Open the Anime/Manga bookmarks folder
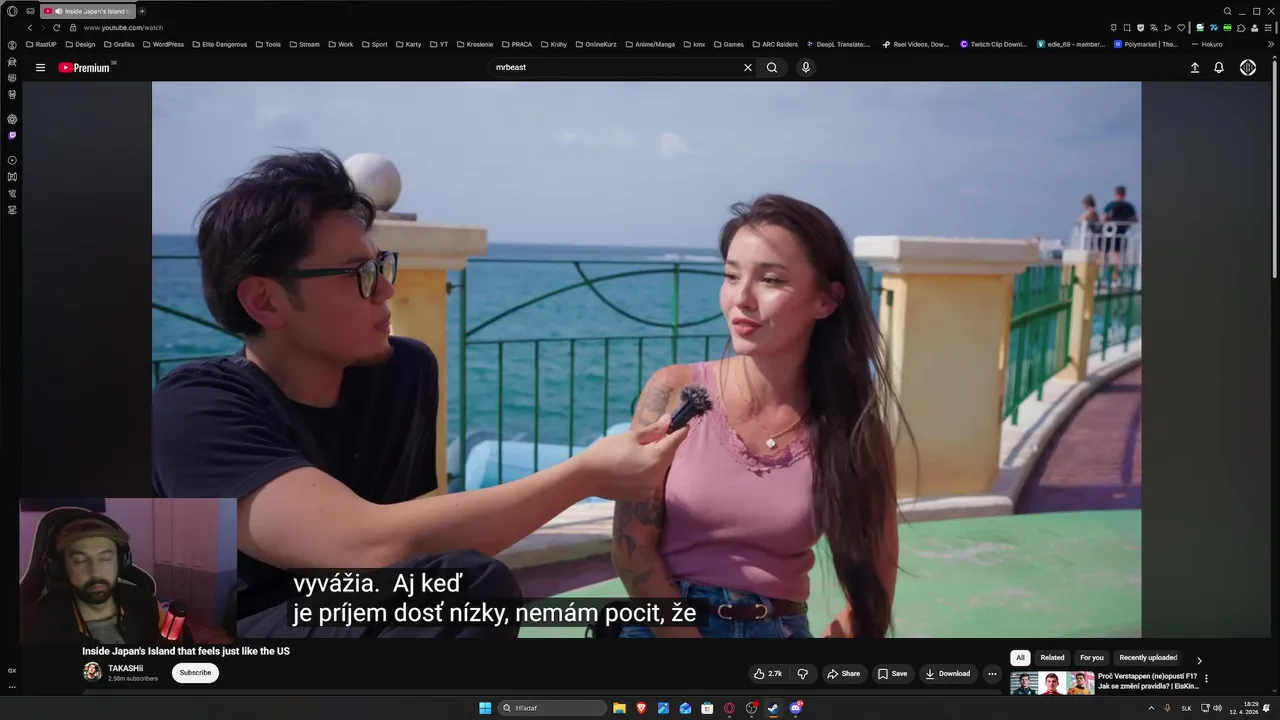The image size is (1280, 720). 650,44
